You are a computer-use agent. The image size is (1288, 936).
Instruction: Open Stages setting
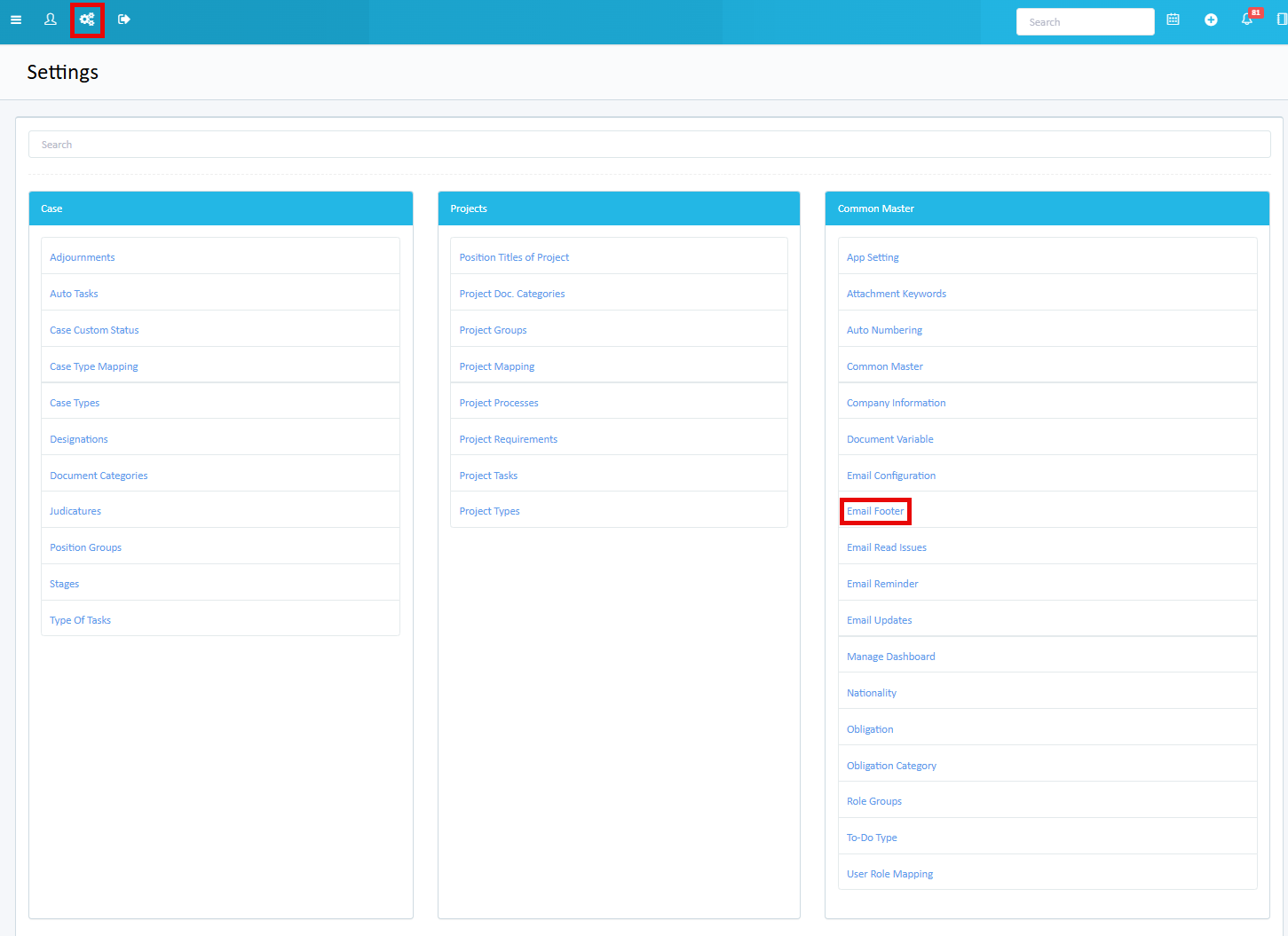click(x=64, y=584)
